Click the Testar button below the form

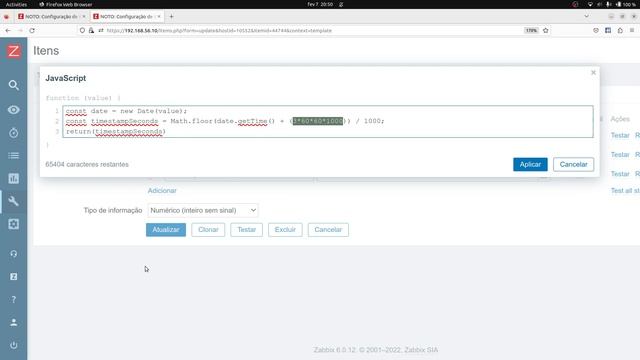coord(247,230)
